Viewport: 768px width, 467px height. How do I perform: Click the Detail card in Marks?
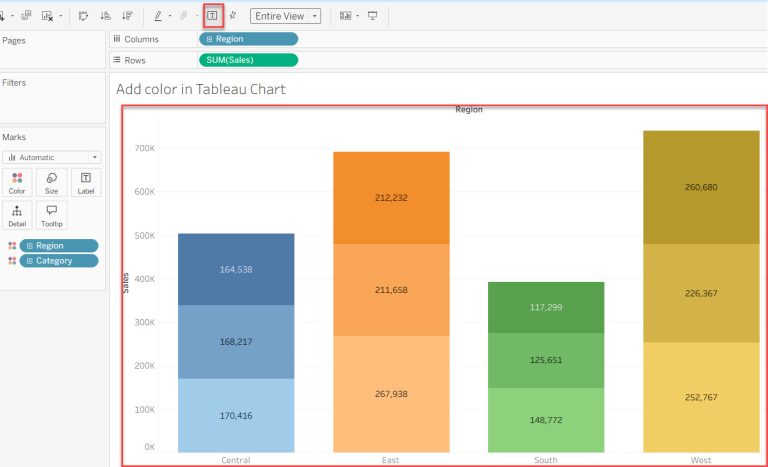tap(17, 215)
